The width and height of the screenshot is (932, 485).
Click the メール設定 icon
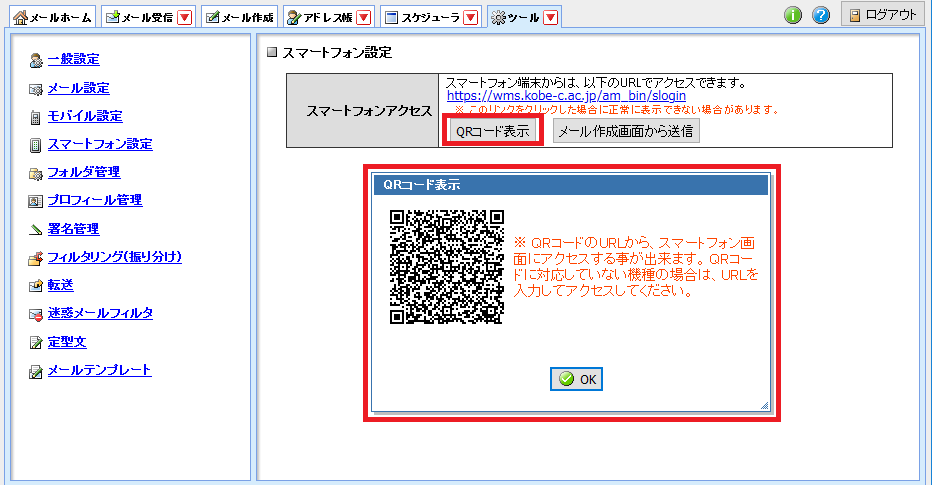pyautogui.click(x=36, y=89)
